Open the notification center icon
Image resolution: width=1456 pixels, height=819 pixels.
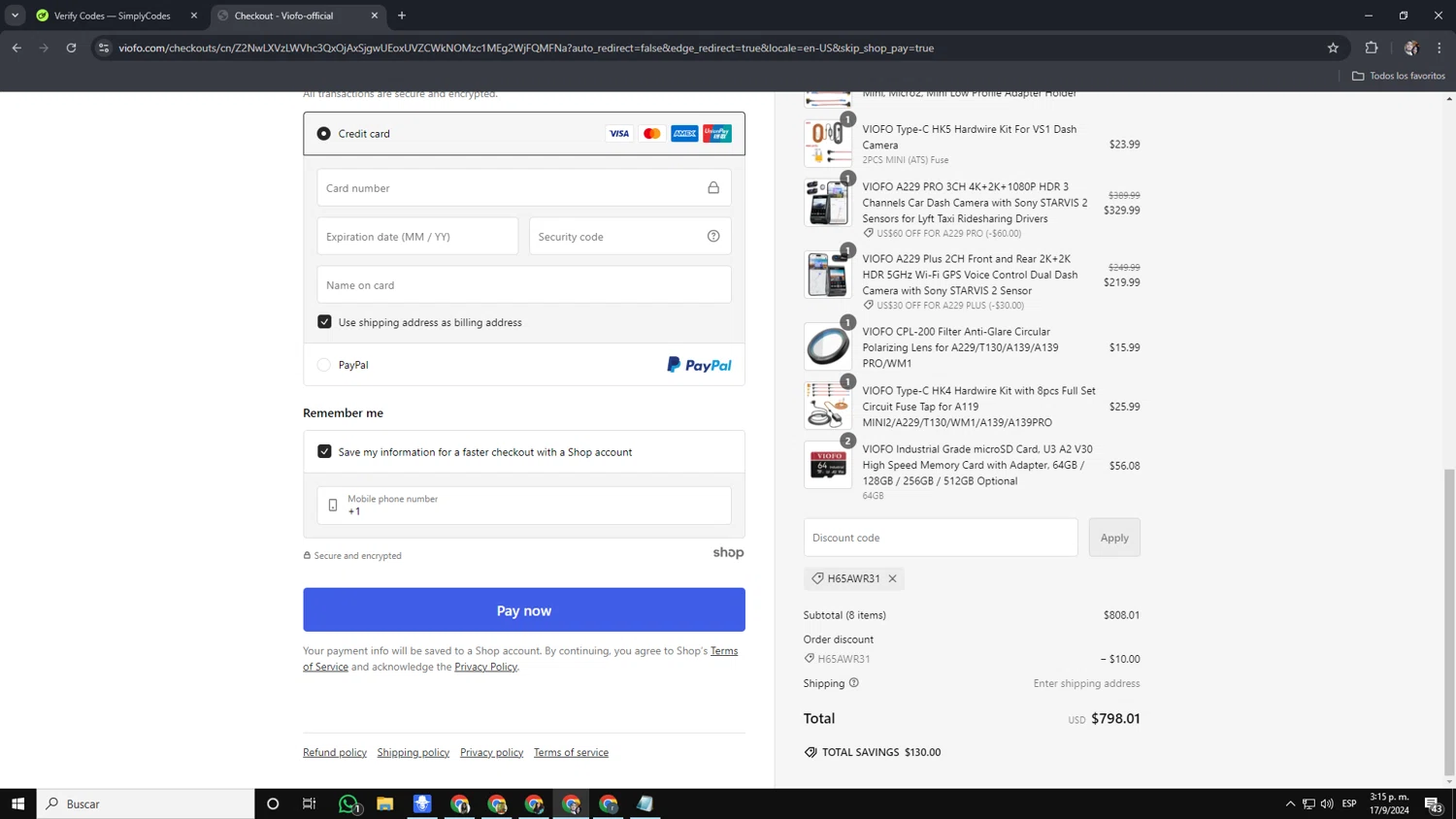pos(1433,803)
